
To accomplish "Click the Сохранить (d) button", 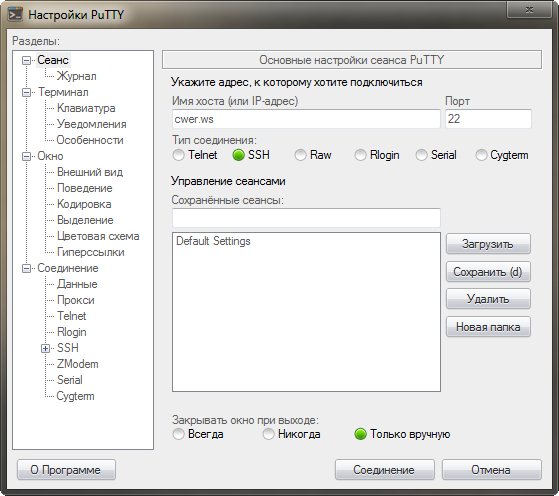I will 488,272.
